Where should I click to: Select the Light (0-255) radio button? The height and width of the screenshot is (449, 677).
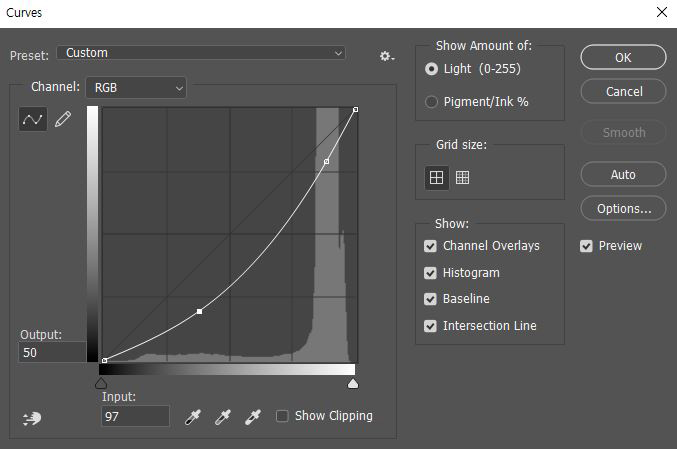(x=431, y=69)
